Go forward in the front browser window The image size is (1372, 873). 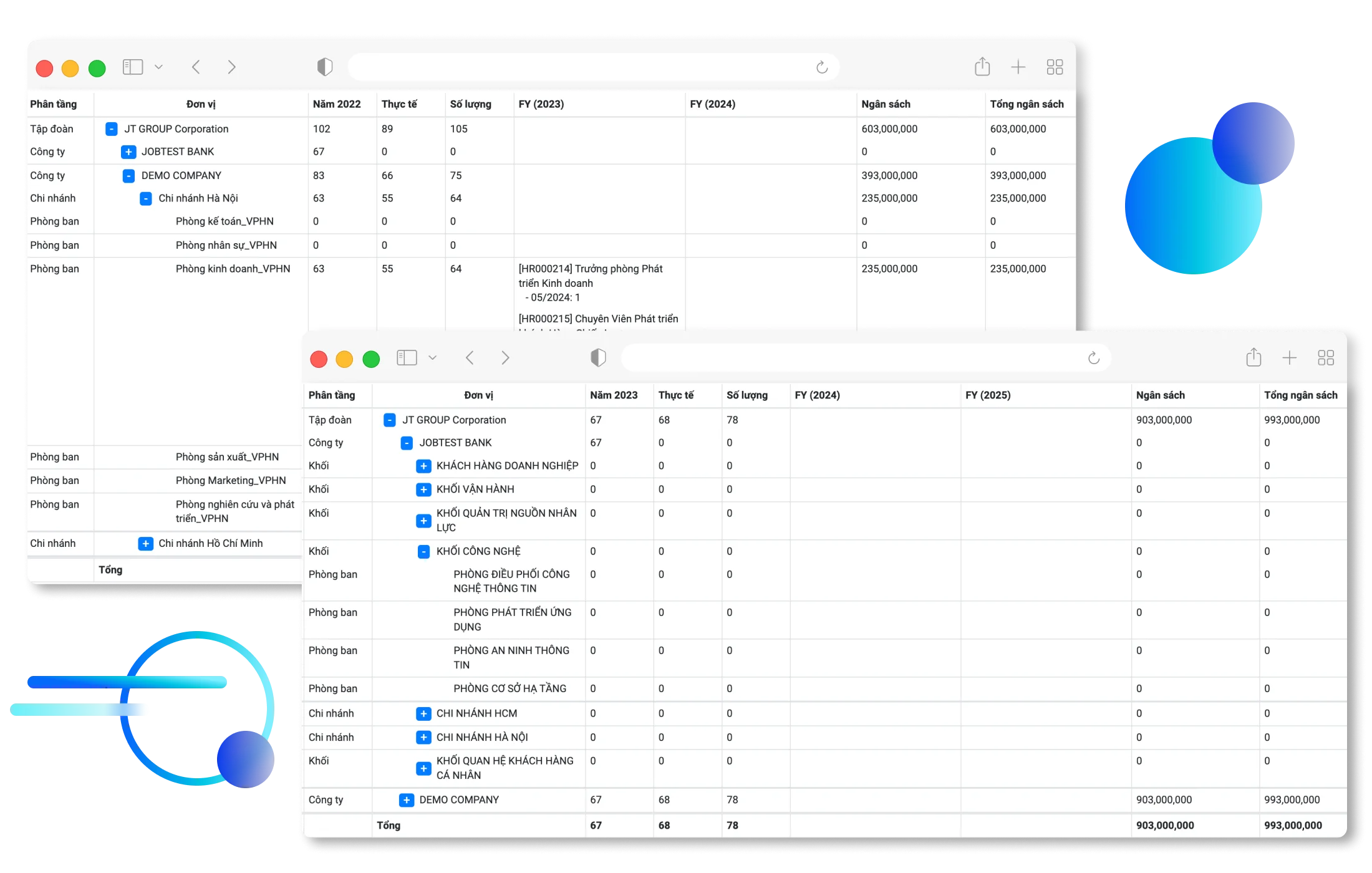click(x=505, y=357)
